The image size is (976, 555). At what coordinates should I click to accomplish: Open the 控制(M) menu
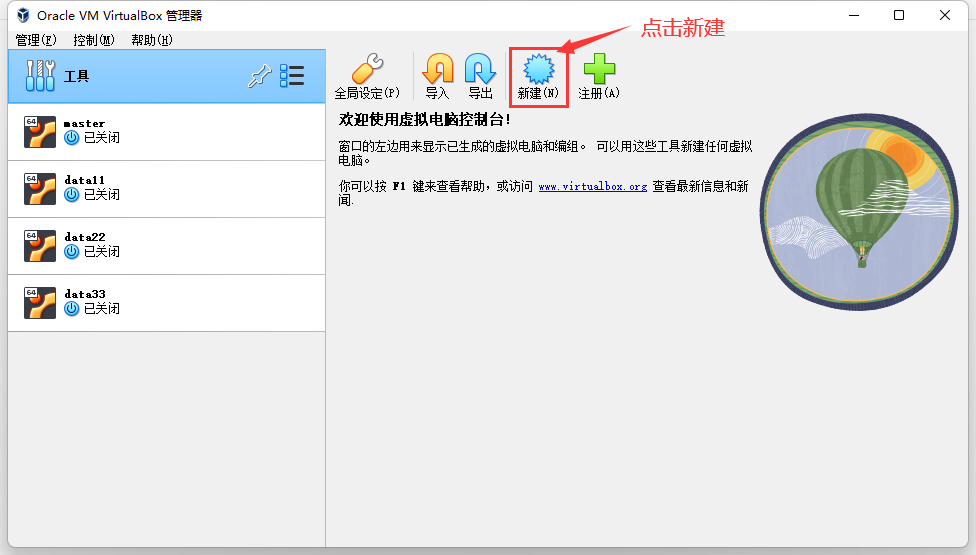click(94, 40)
